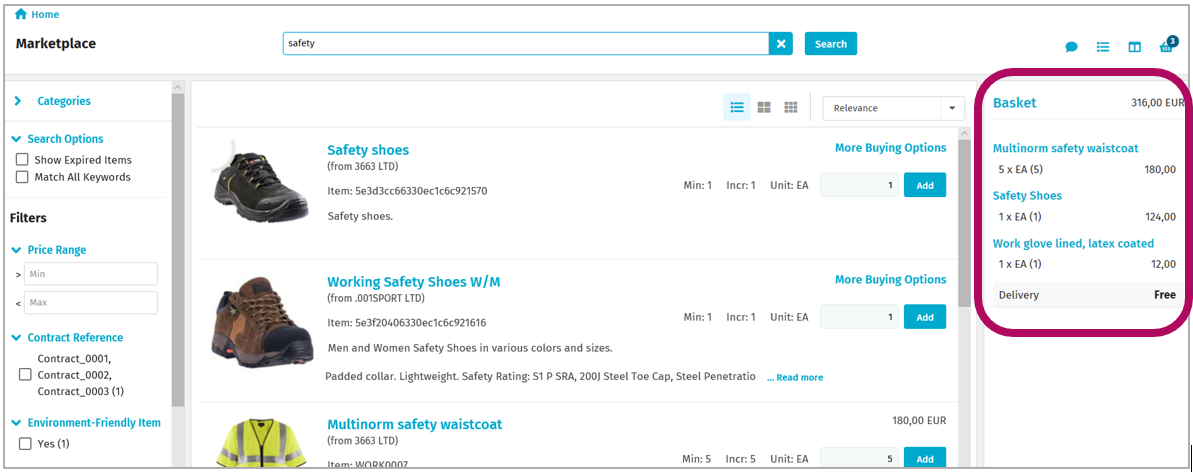Switch to large grid view icon

pyautogui.click(x=765, y=108)
